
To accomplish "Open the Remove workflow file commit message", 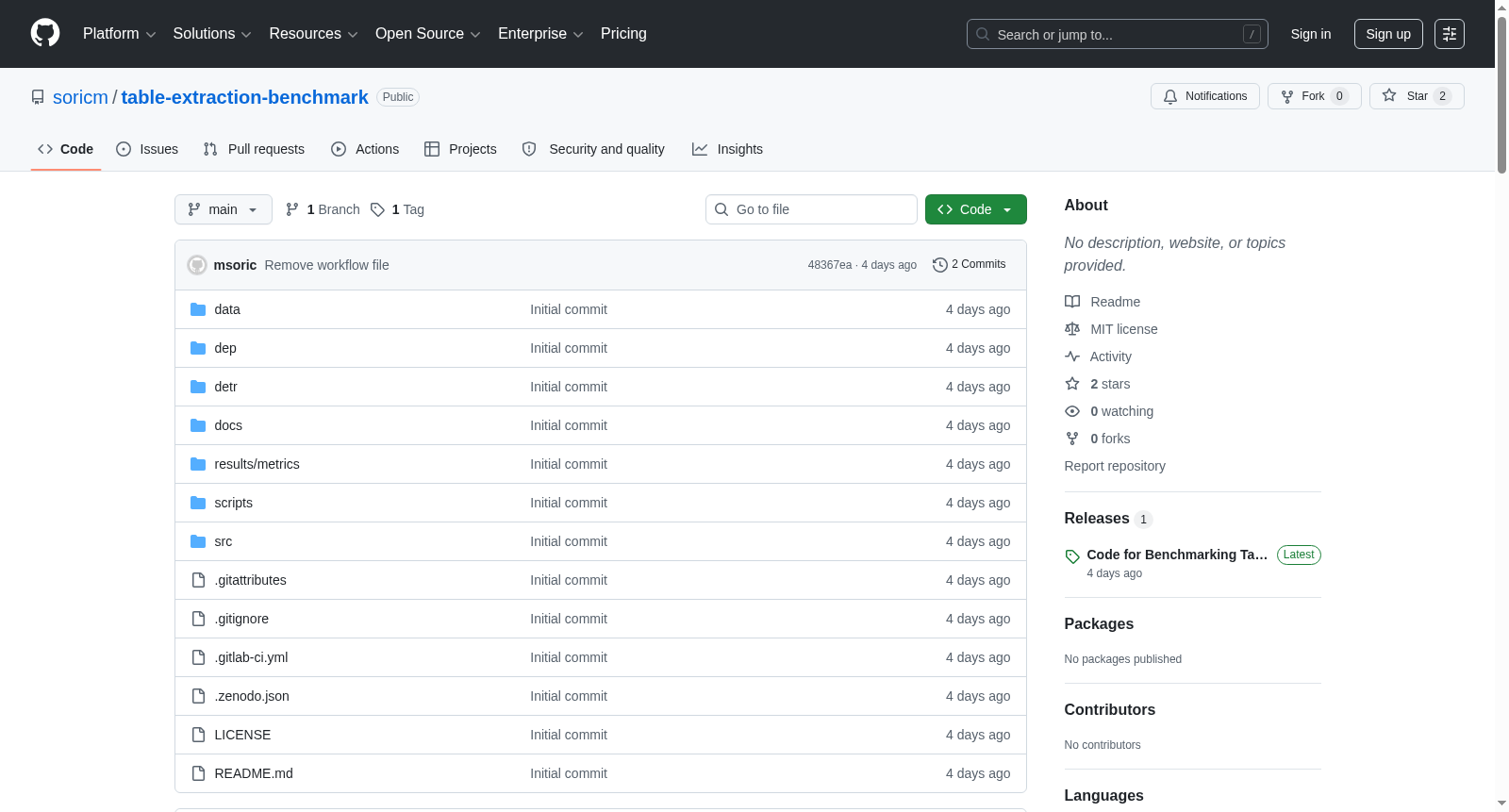I will [326, 265].
